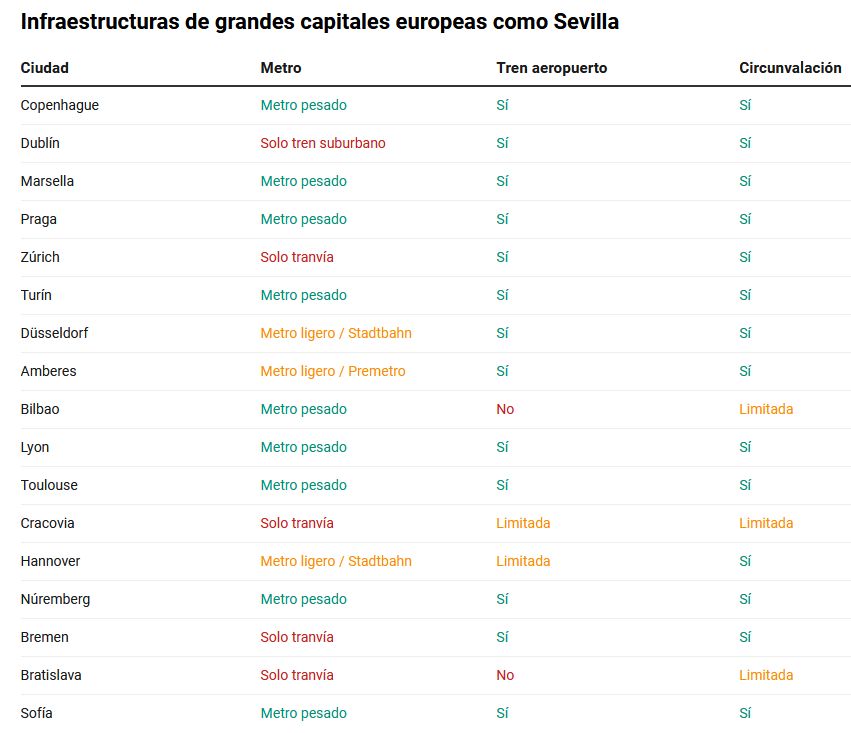Select the Zúrich city name
This screenshot has height=733, width=851.
(40, 257)
